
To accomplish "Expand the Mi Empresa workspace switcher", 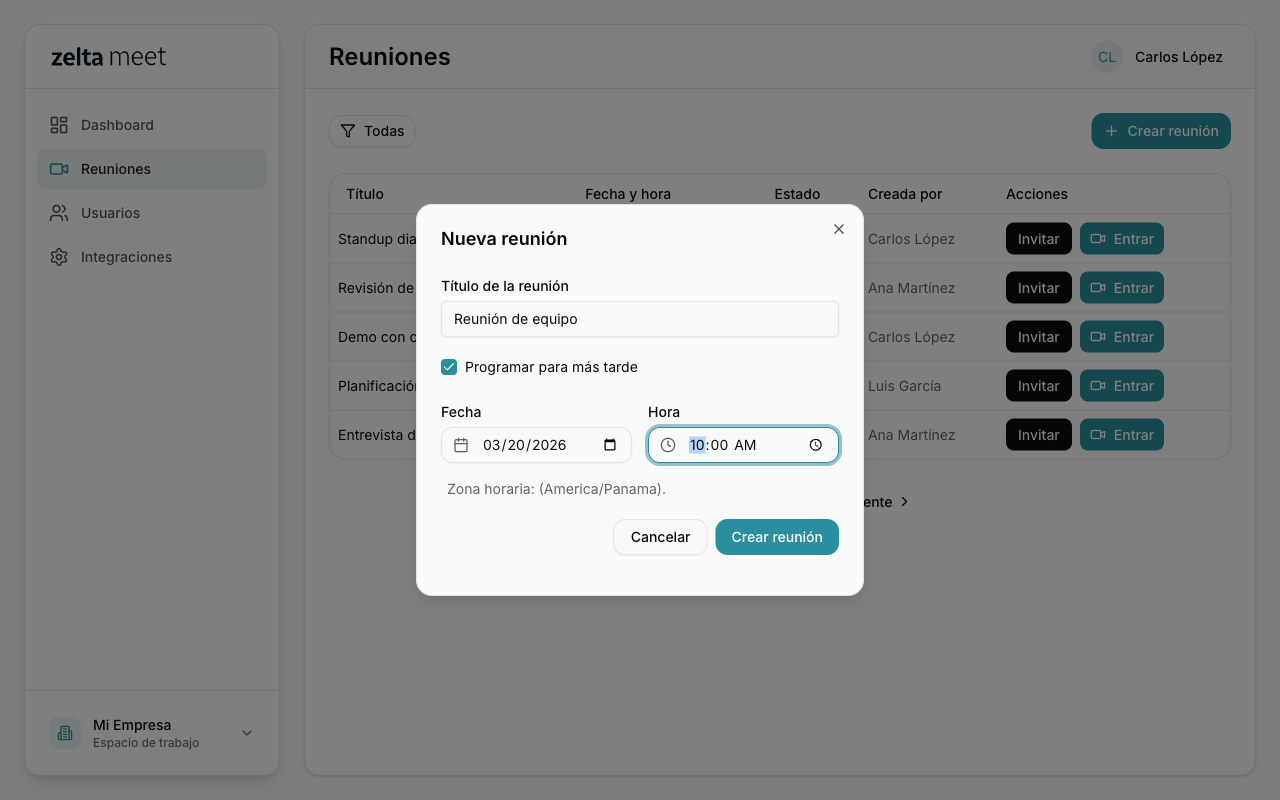I will [247, 733].
